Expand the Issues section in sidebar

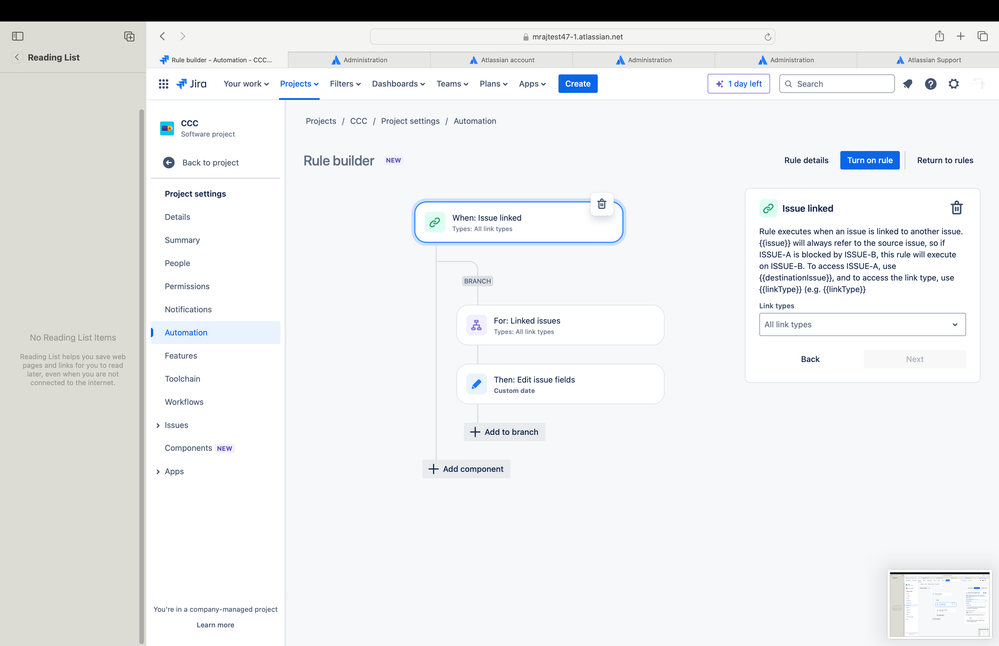click(x=158, y=426)
